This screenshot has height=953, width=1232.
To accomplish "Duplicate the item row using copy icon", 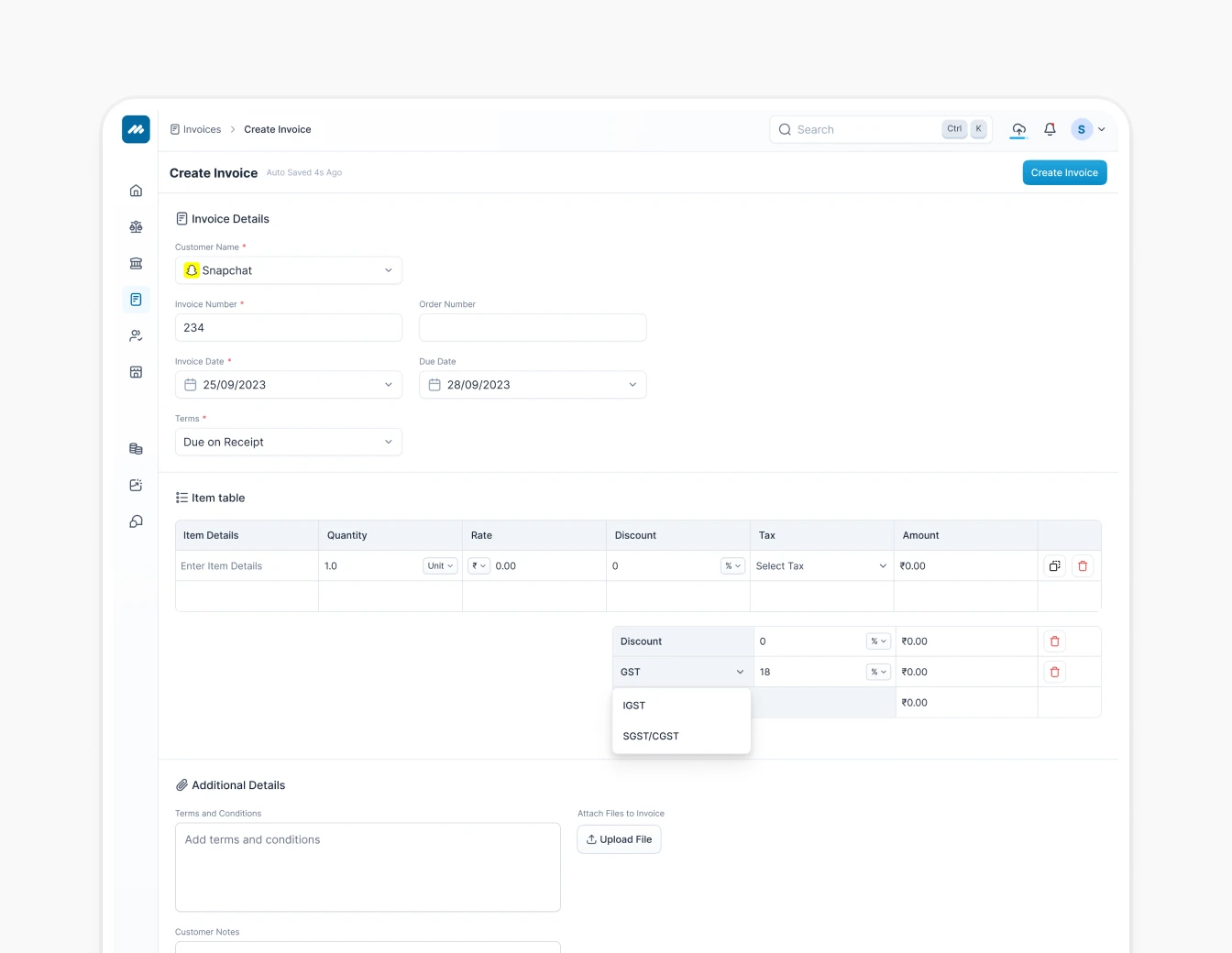I will pos(1054,566).
